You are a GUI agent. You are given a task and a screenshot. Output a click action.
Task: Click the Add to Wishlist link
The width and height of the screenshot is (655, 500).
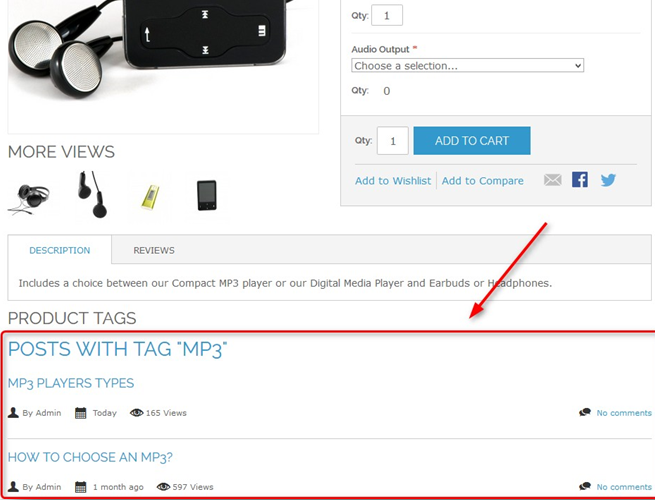tap(393, 181)
